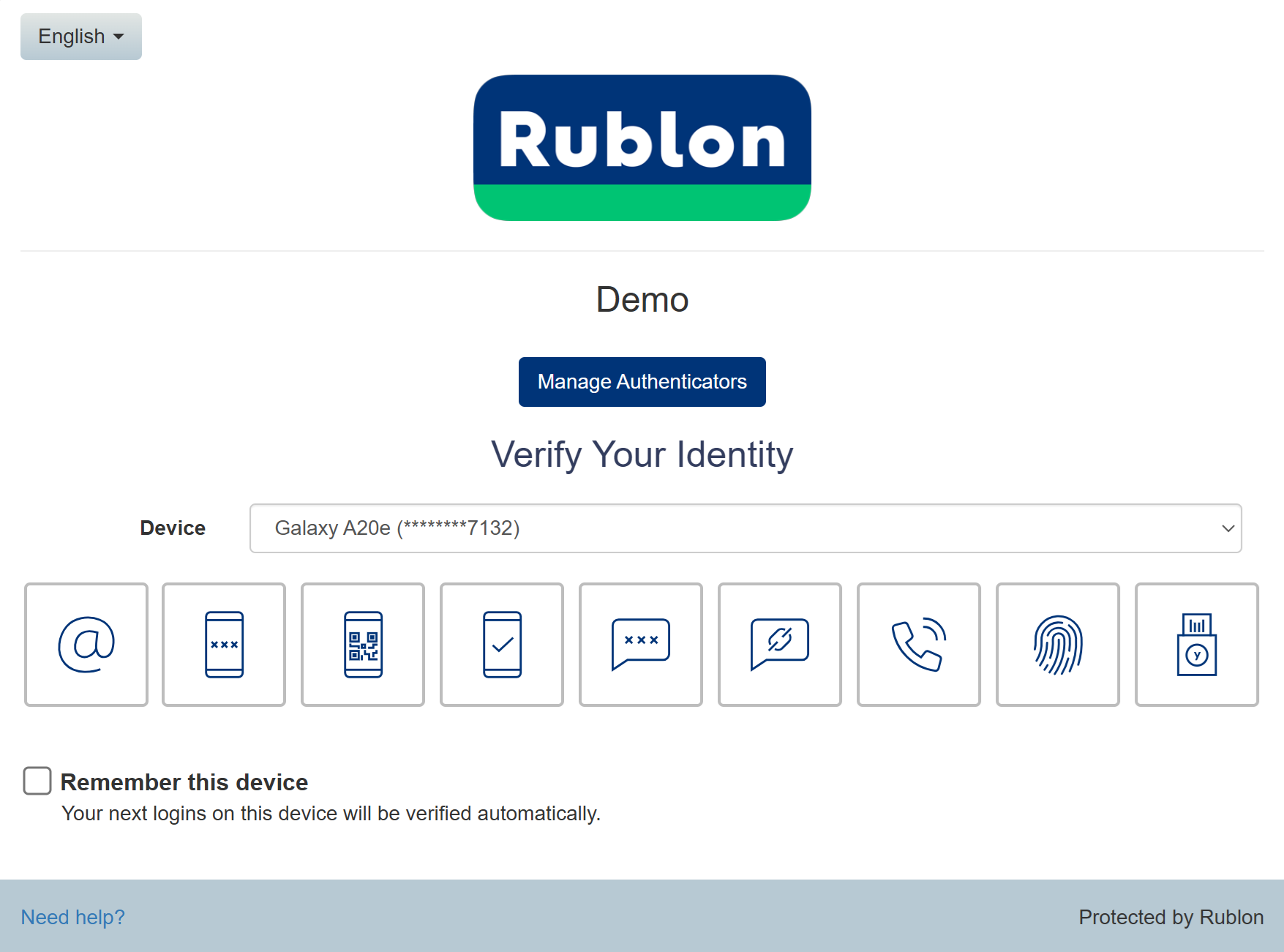The width and height of the screenshot is (1284, 952).
Task: Click the chevron arrow in Device selector
Action: [1228, 528]
